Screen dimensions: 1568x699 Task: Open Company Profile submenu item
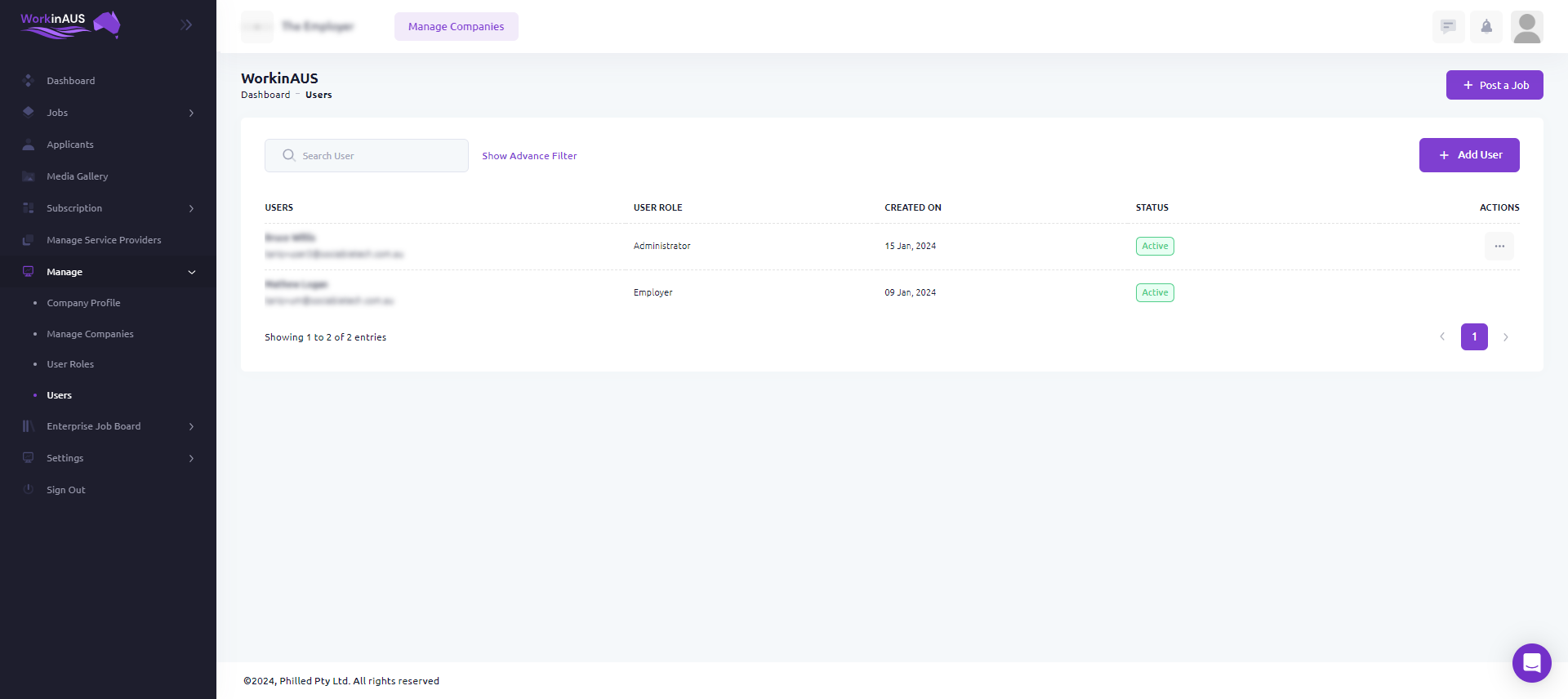(x=83, y=303)
